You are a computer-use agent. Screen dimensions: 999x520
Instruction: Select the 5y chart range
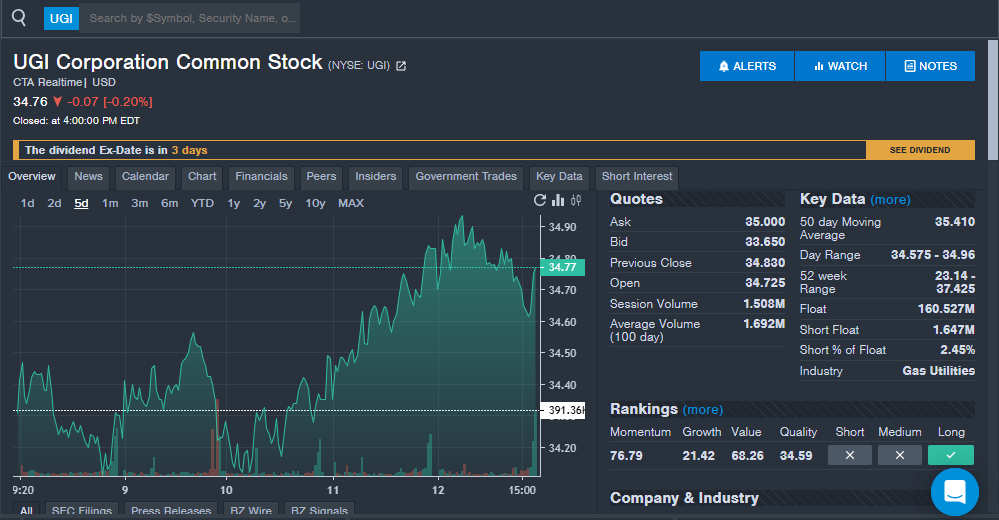pos(285,203)
